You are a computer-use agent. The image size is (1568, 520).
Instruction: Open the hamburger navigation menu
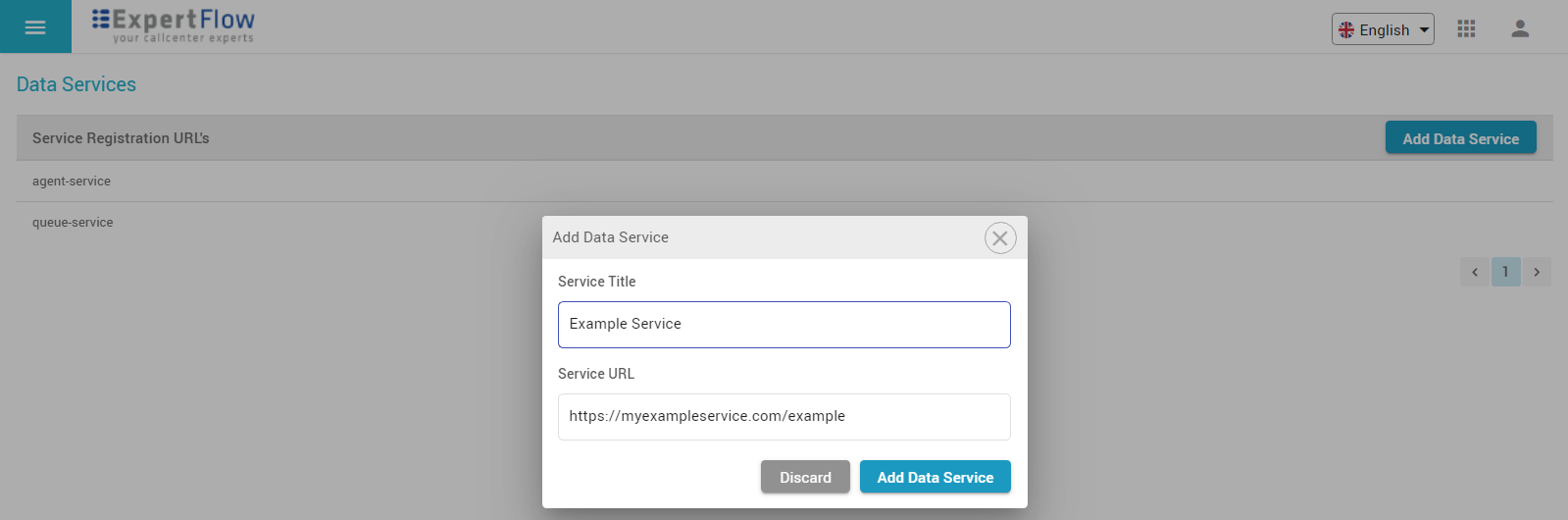tap(35, 26)
